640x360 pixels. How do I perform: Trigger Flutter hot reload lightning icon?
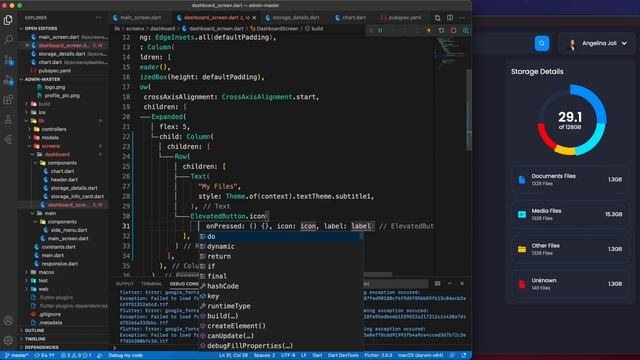pyautogui.click(x=429, y=30)
